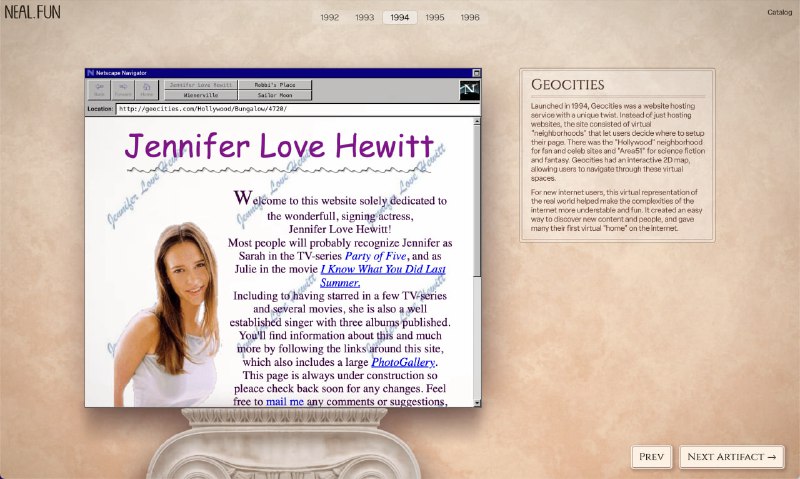
Task: Click the scrollbar down arrow
Action: coord(477,403)
